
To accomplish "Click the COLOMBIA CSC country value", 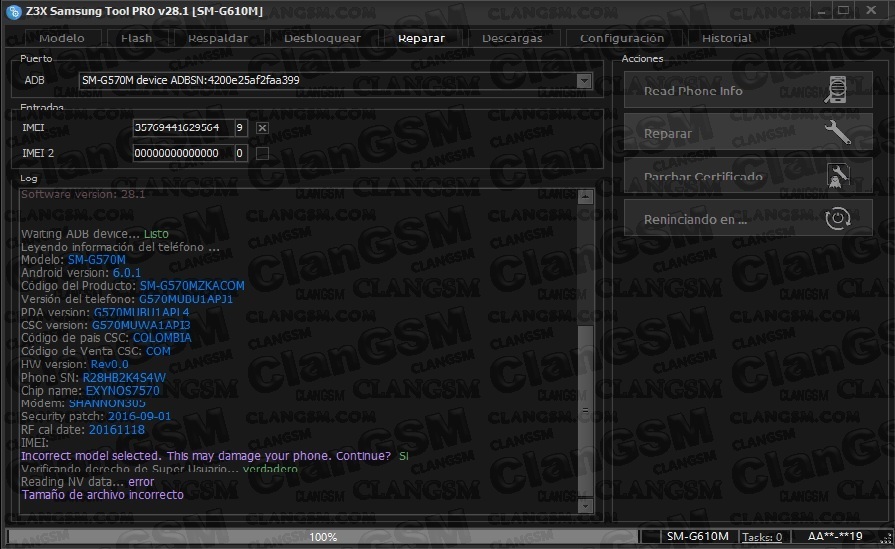I will [x=162, y=338].
